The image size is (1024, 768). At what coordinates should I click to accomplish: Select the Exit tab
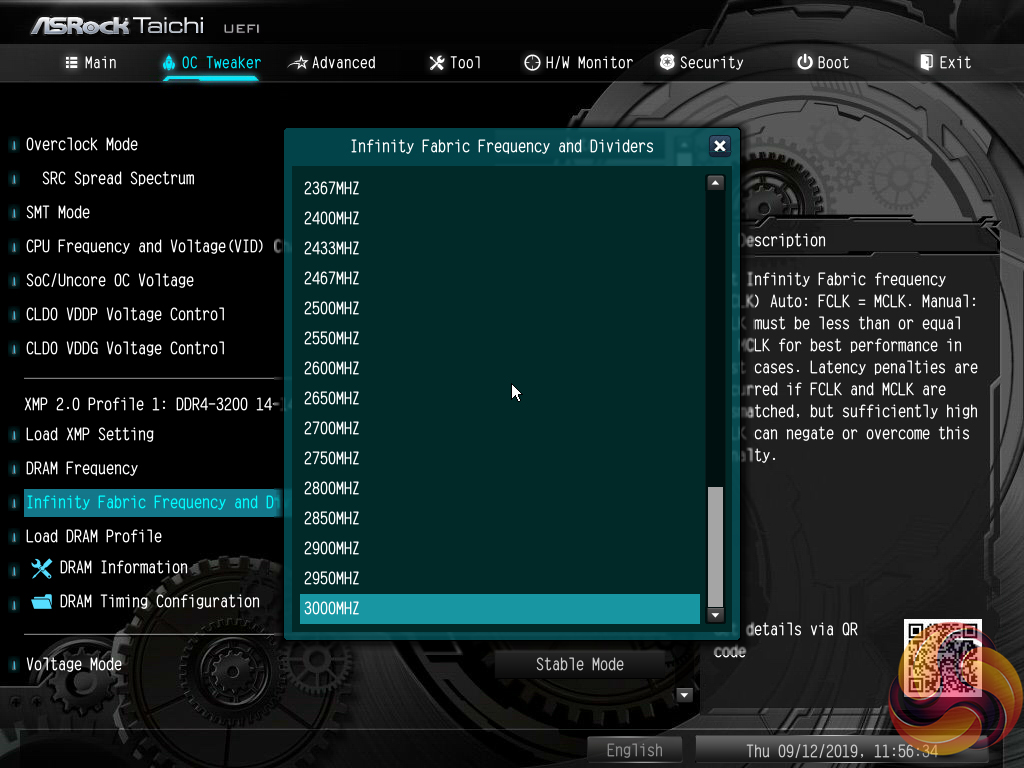pyautogui.click(x=945, y=62)
